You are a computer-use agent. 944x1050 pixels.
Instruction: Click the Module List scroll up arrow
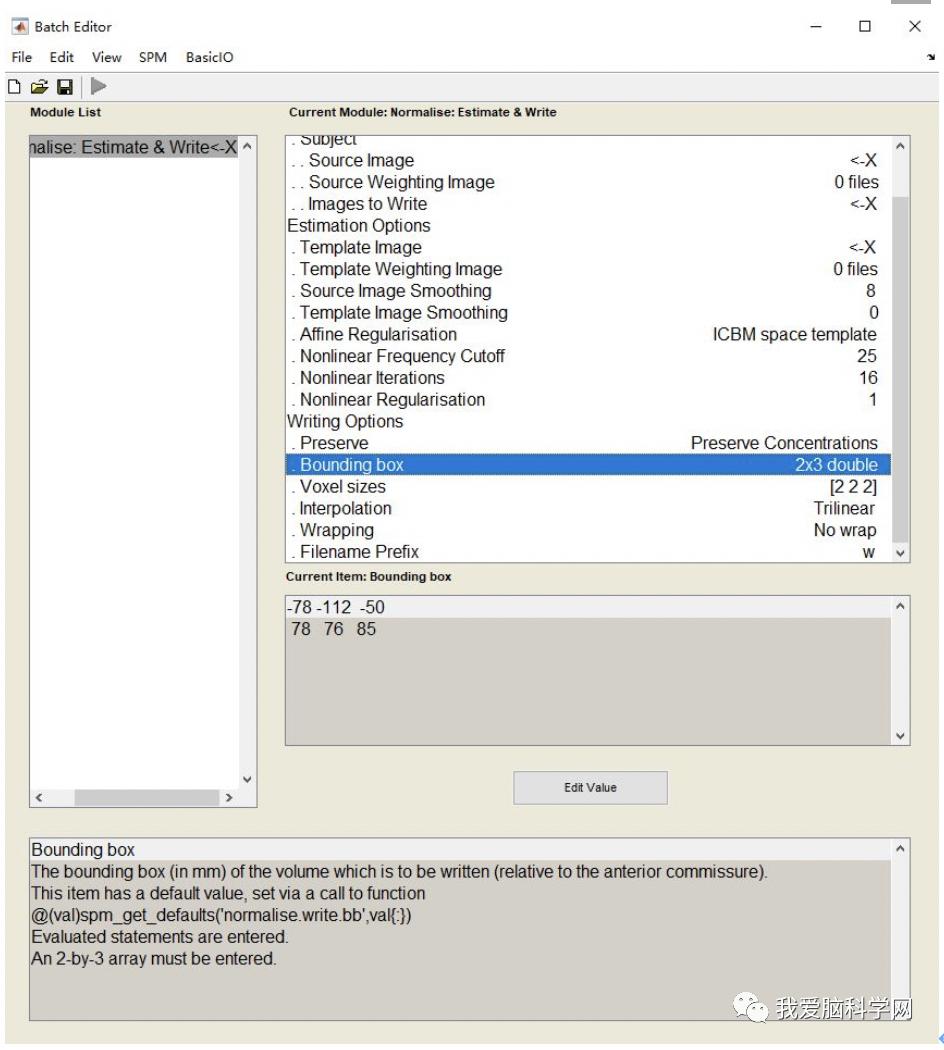pyautogui.click(x=248, y=146)
